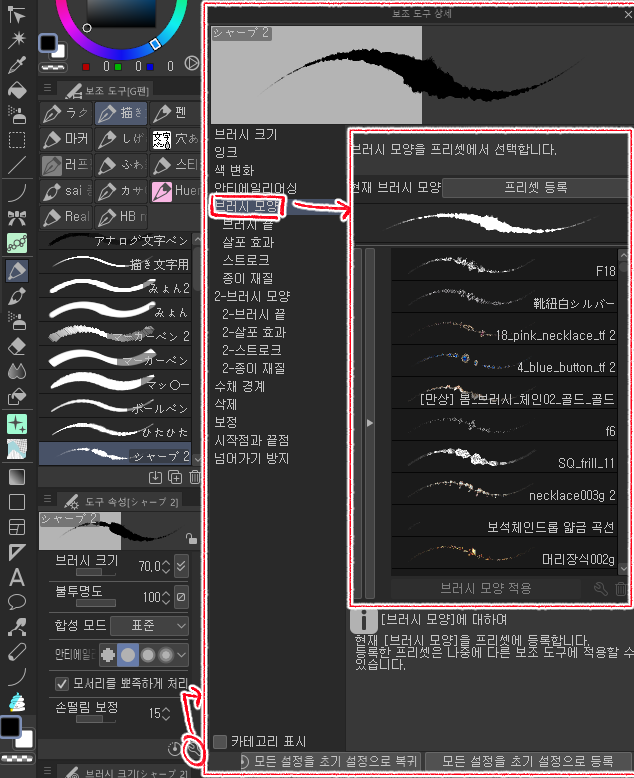Reset tool property with the circular reset icon
This screenshot has width=634, height=778.
[174, 749]
